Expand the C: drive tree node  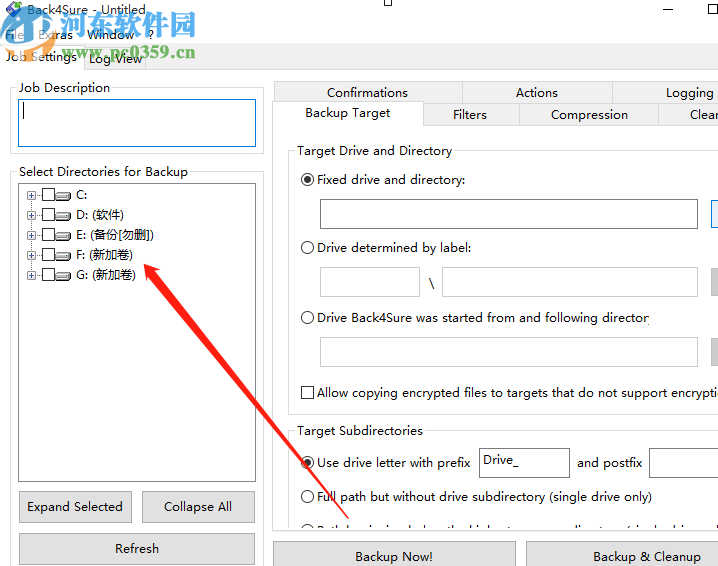[x=31, y=196]
